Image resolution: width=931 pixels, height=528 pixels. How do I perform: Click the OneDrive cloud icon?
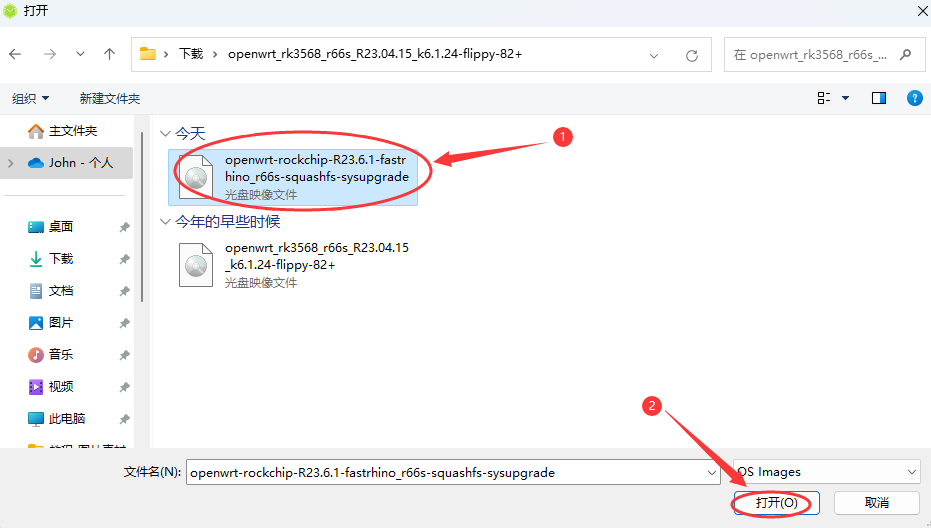click(36, 163)
